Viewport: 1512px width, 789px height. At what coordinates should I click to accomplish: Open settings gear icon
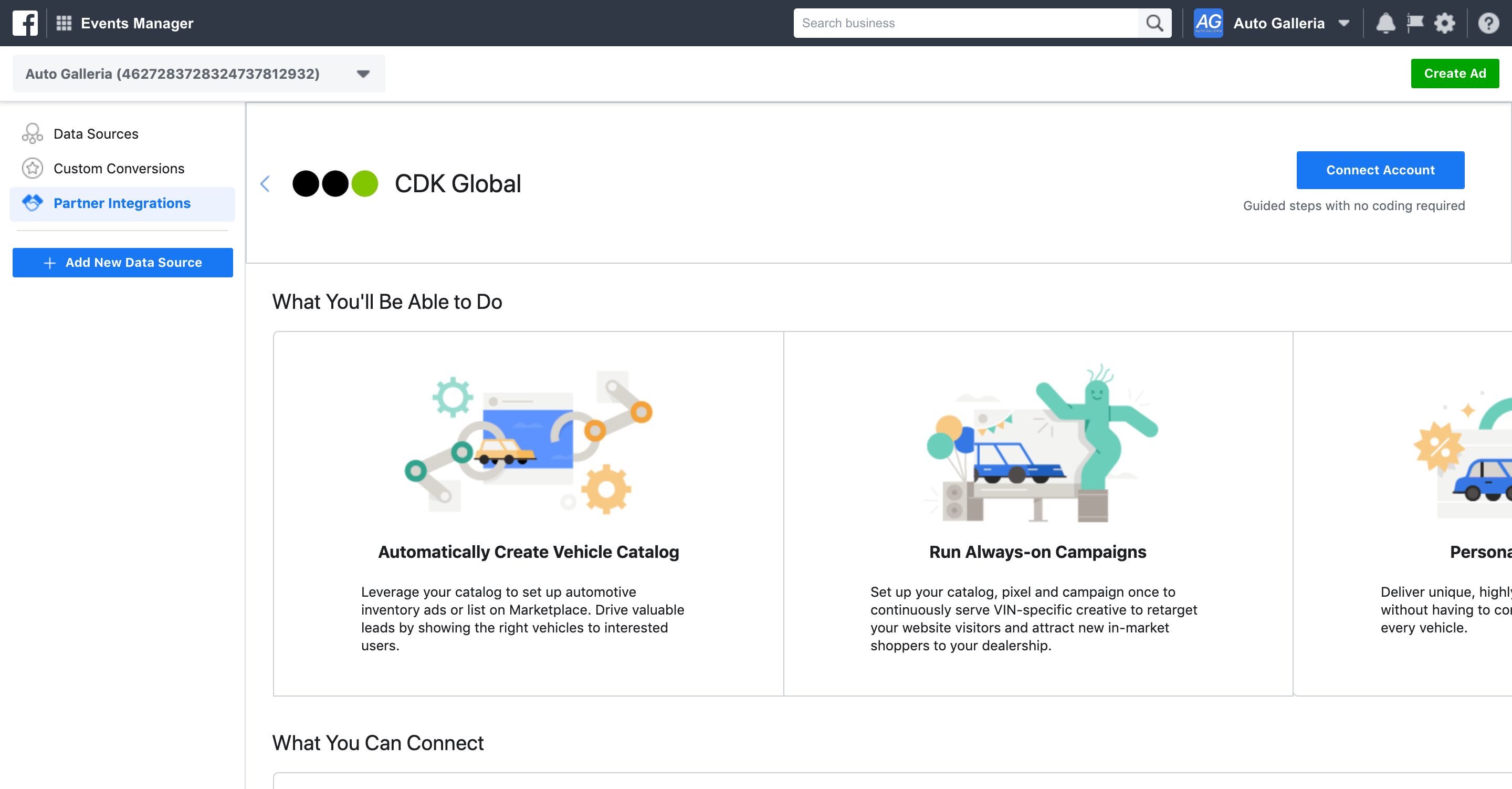click(x=1444, y=23)
